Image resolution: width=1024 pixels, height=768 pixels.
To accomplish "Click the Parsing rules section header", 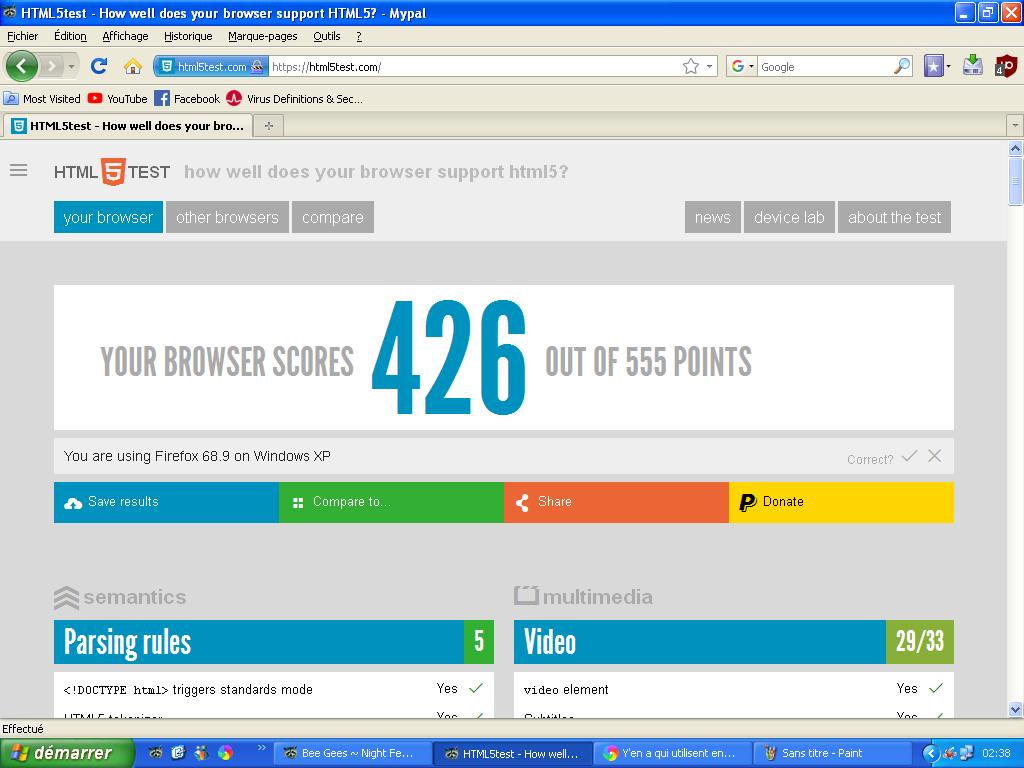I will click(274, 641).
